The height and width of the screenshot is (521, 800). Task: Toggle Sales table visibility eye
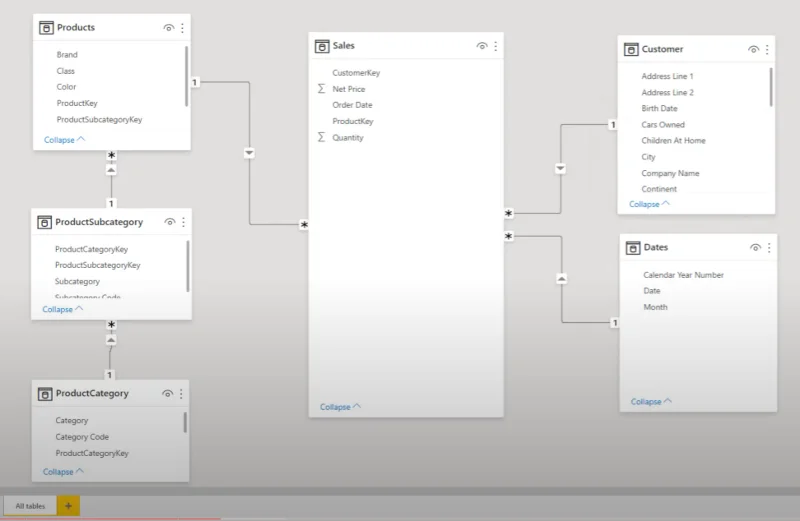(482, 46)
